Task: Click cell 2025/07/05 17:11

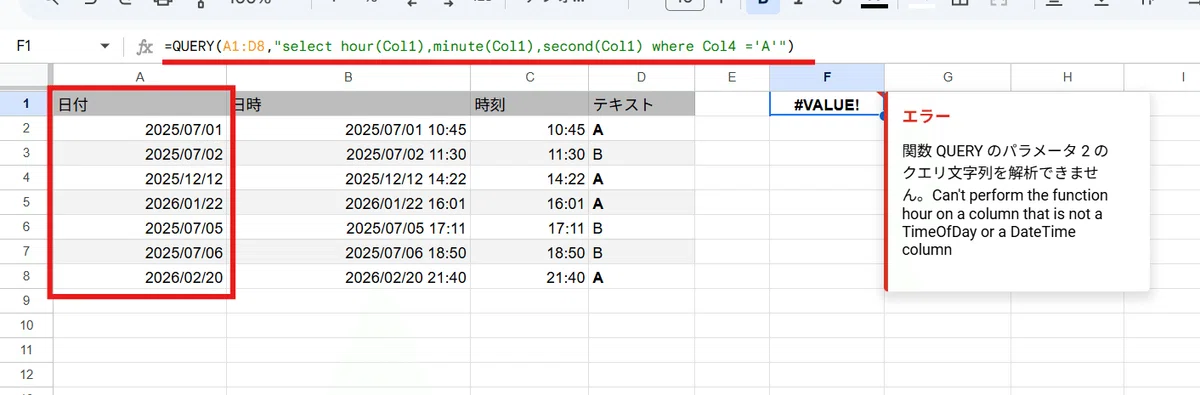Action: 348,227
